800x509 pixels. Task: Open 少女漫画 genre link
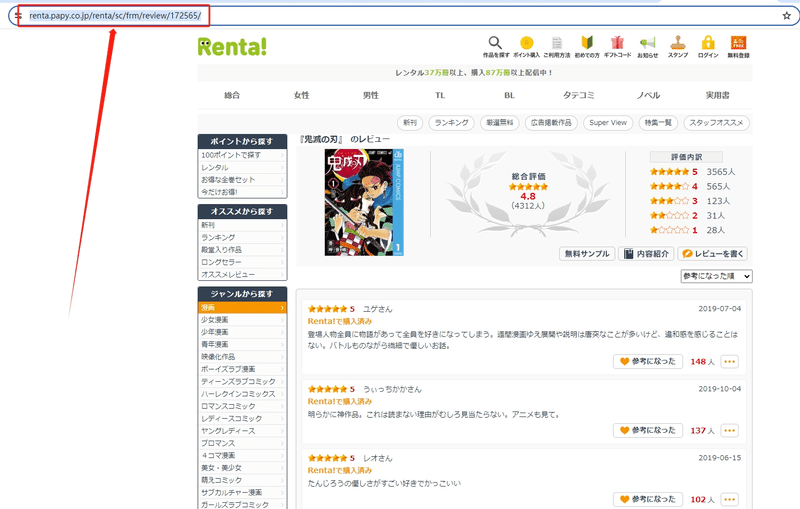click(x=242, y=320)
